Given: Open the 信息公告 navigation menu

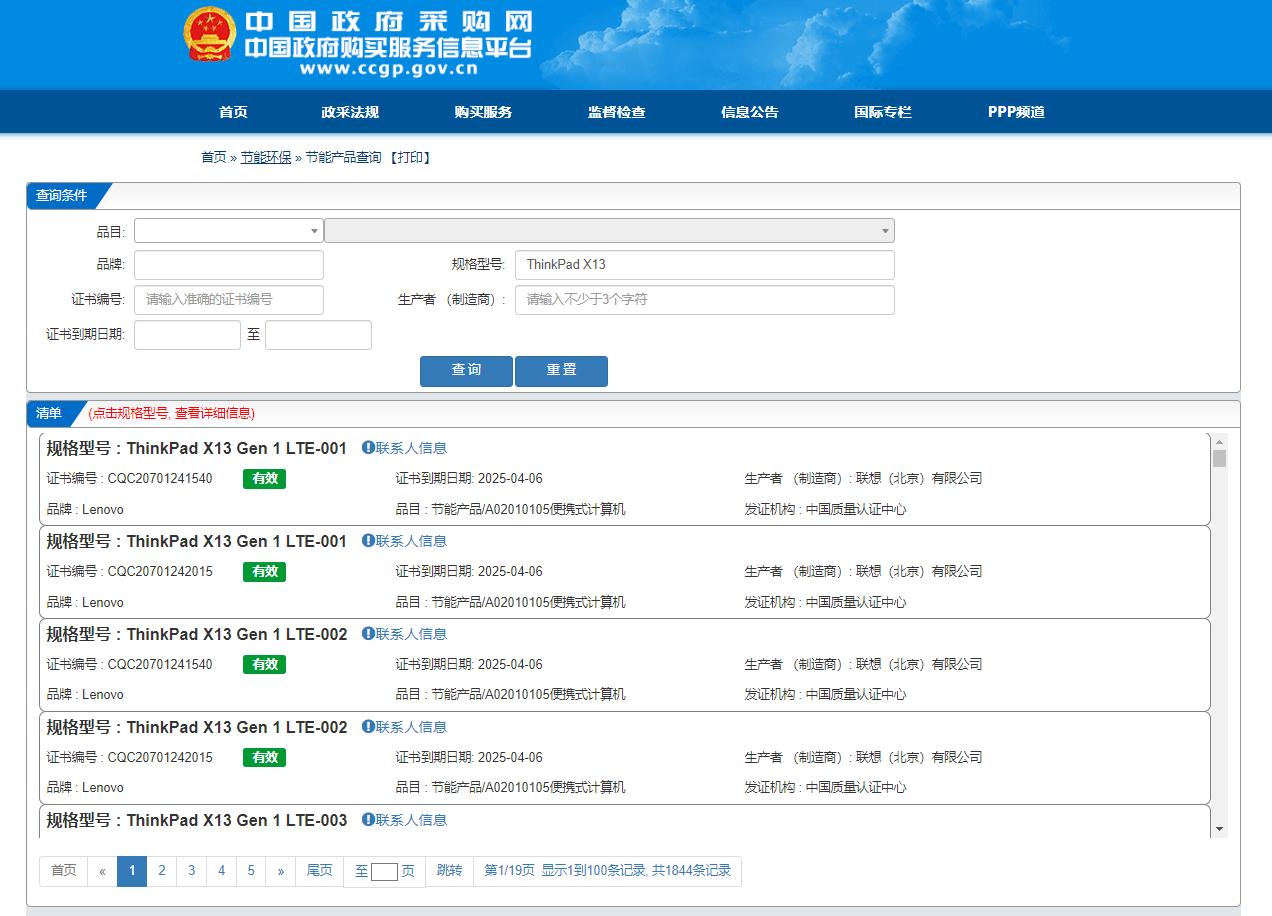Looking at the screenshot, I should click(750, 112).
